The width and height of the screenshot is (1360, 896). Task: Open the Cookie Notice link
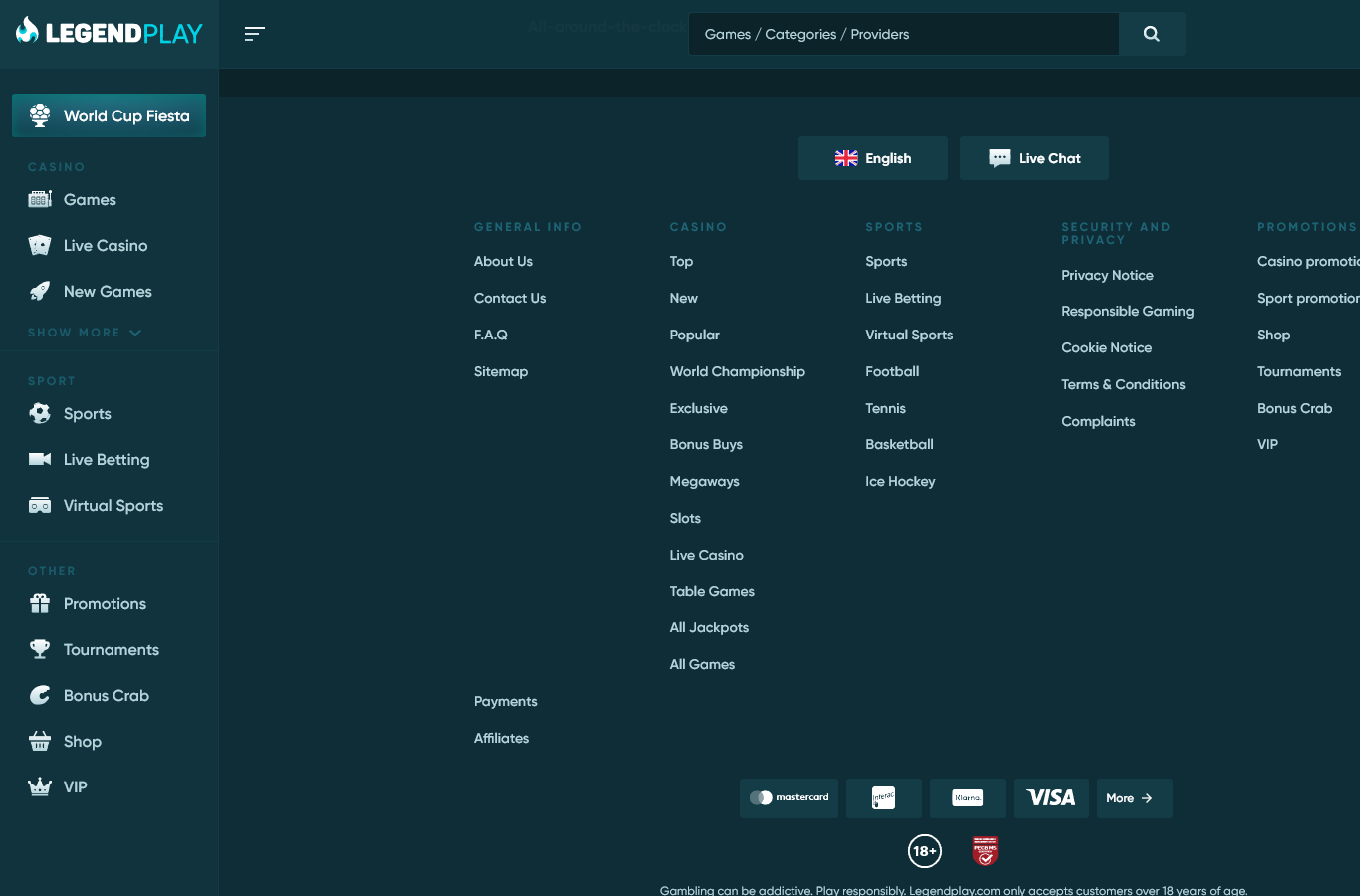(x=1107, y=347)
